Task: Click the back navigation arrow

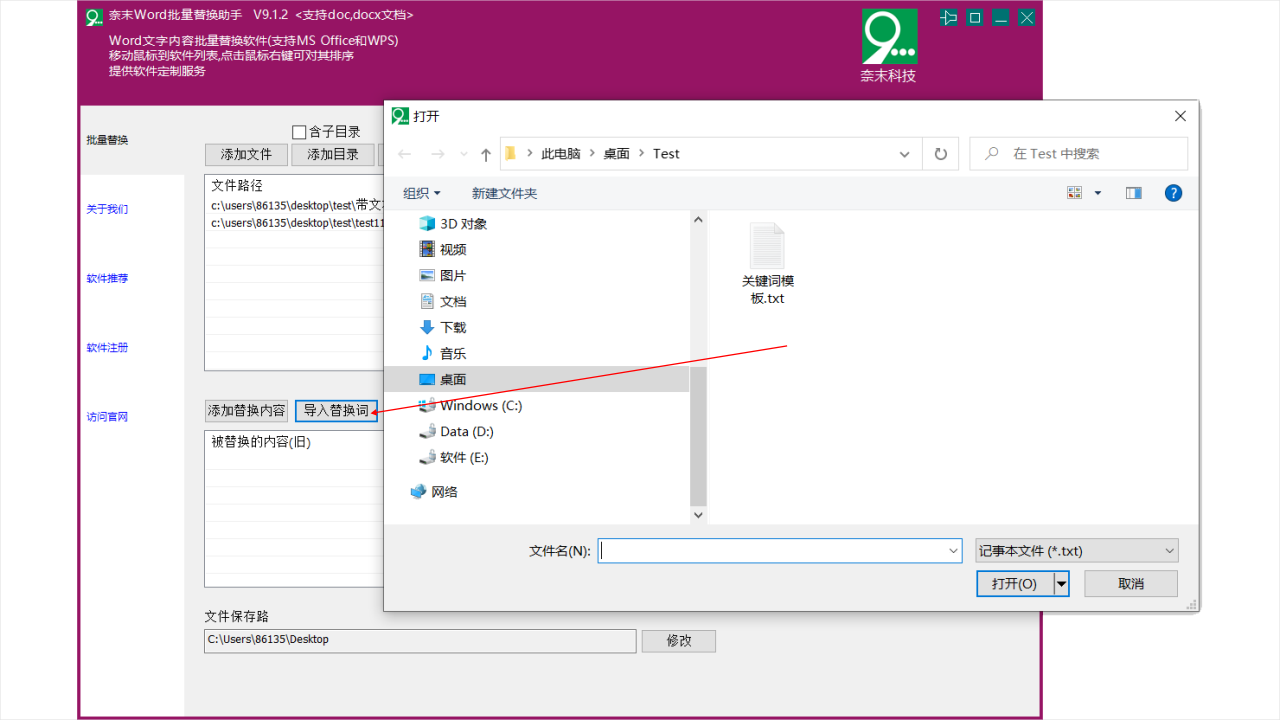Action: (404, 153)
